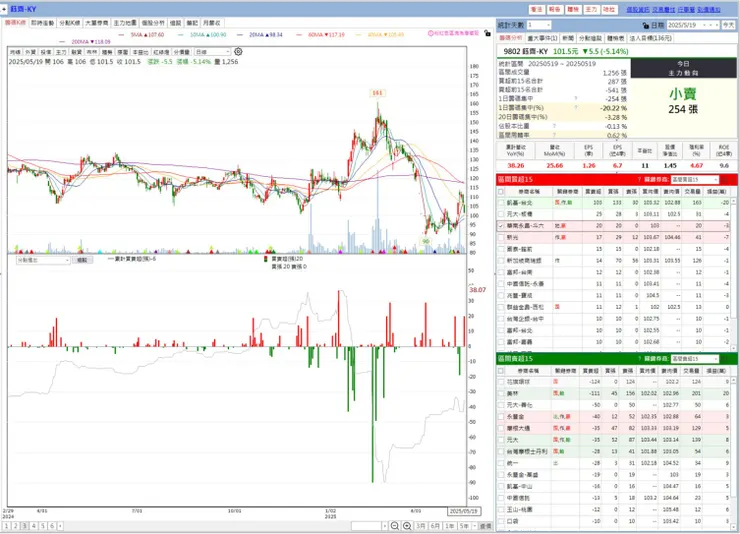Click the 161 price high marker

point(377,93)
